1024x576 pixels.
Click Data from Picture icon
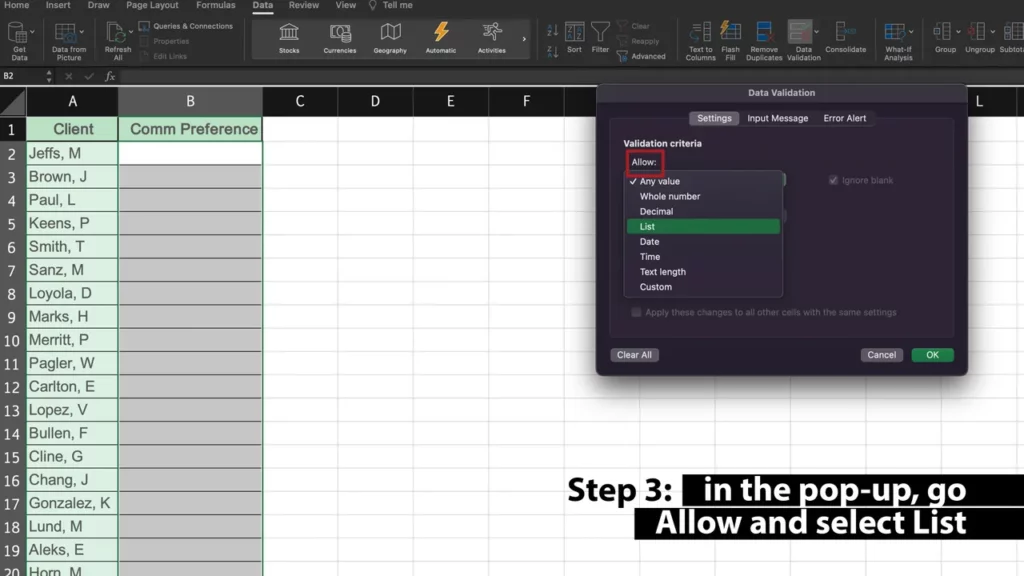pyautogui.click(x=65, y=33)
